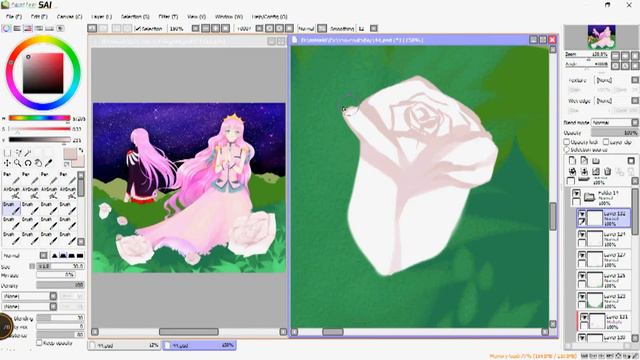Image resolution: width=640 pixels, height=360 pixels.
Task: Open the File menu
Action: pos(13,17)
